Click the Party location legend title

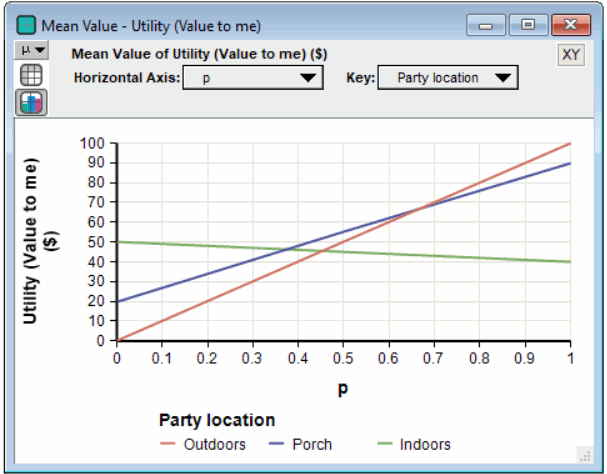pyautogui.click(x=217, y=420)
